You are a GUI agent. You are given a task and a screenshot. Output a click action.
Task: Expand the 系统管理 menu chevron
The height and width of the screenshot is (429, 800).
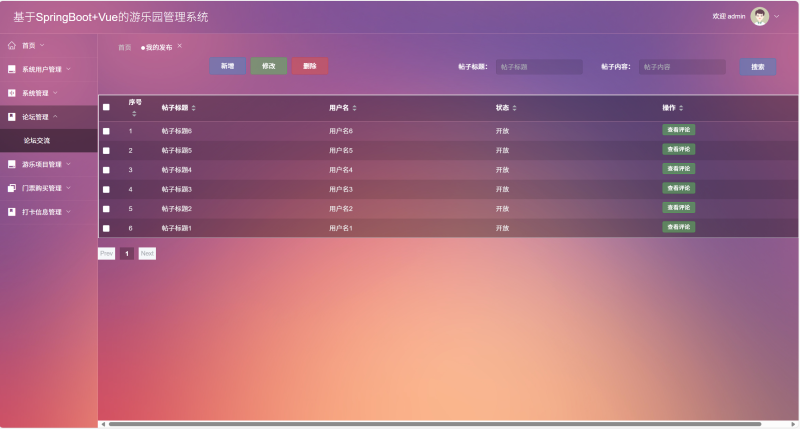click(x=55, y=93)
